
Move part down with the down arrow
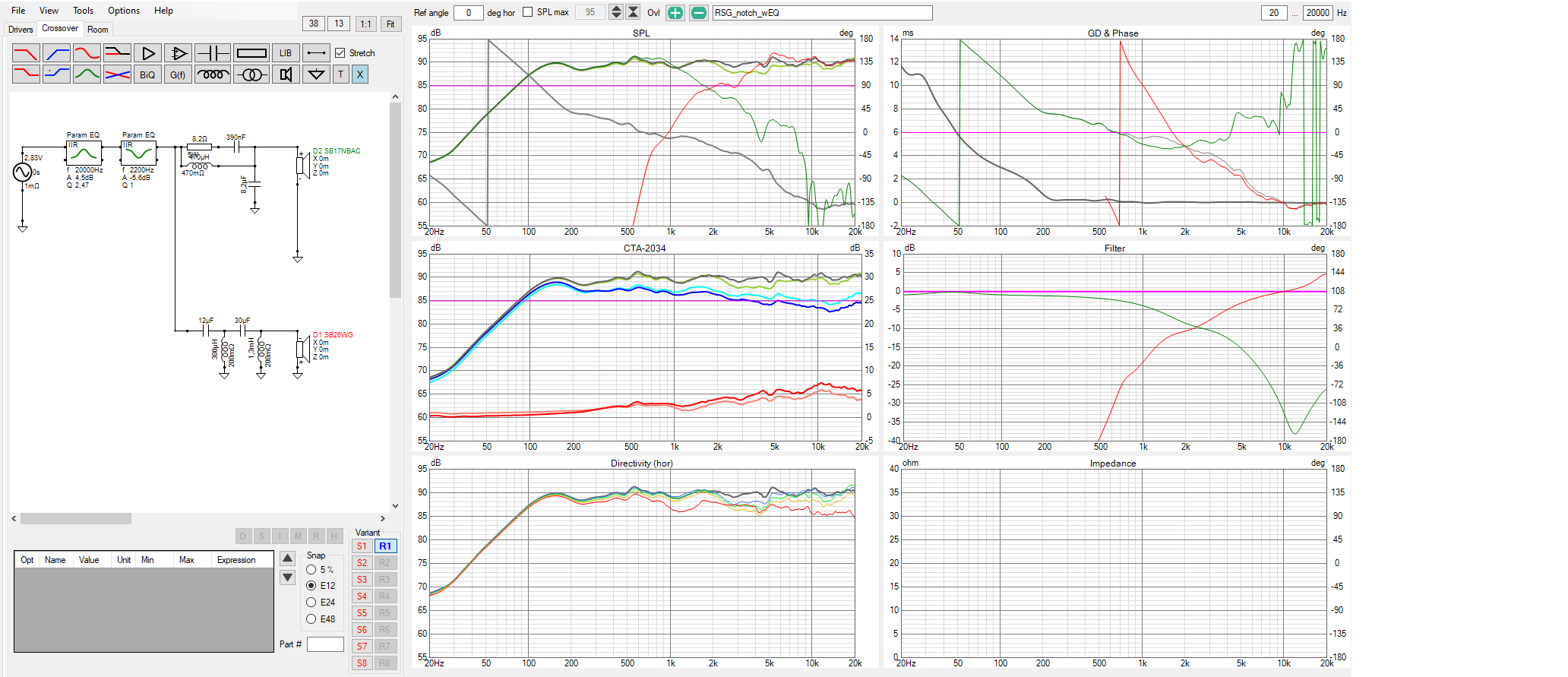pos(288,577)
